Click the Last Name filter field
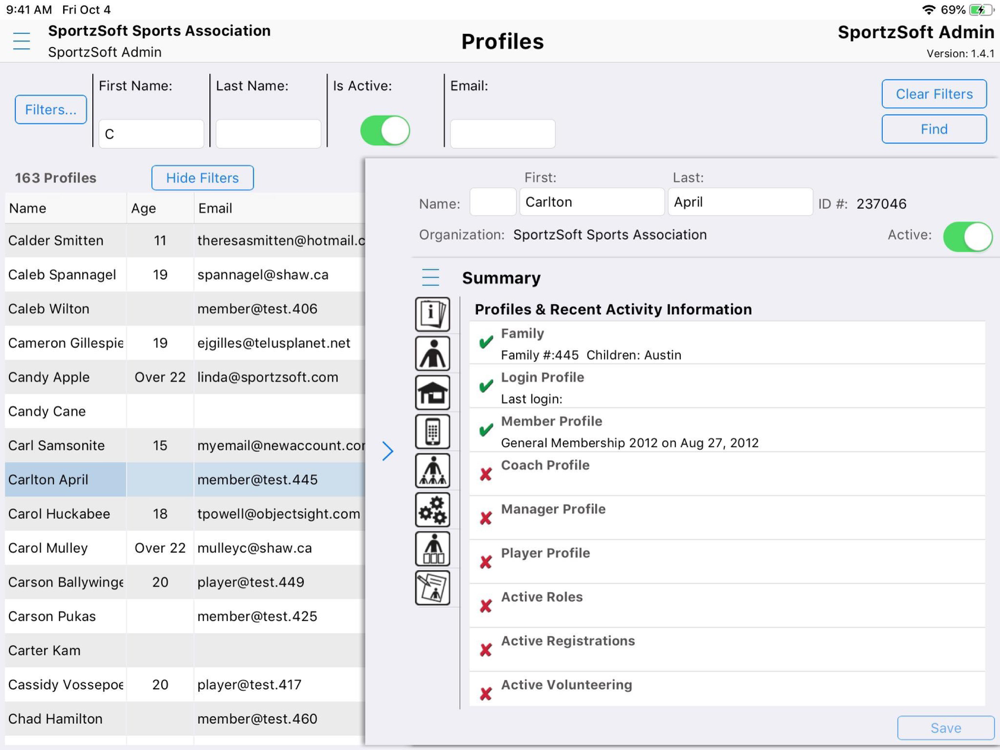The width and height of the screenshot is (1000, 750). 268,134
